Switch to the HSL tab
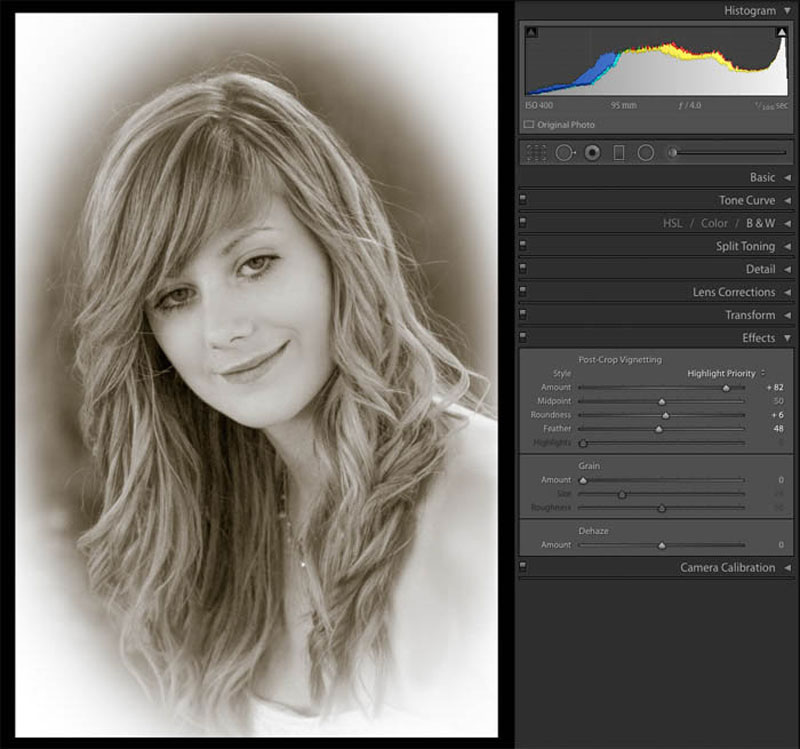Viewport: 800px width, 749px height. click(672, 223)
